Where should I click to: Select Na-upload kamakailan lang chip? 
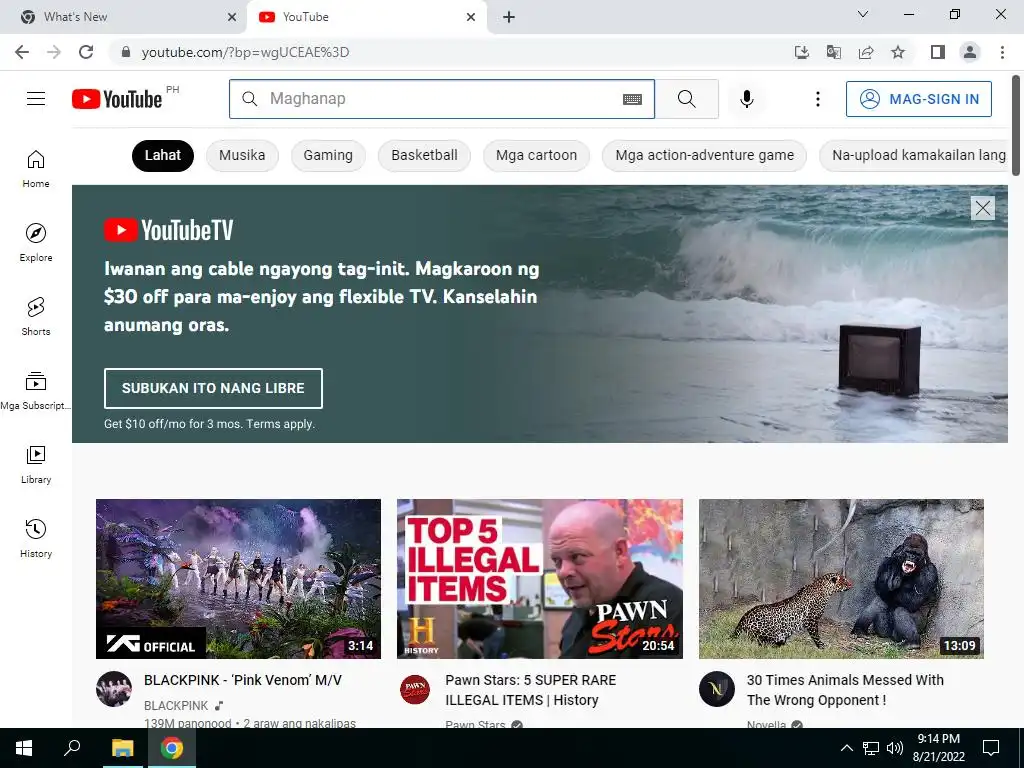pyautogui.click(x=914, y=155)
